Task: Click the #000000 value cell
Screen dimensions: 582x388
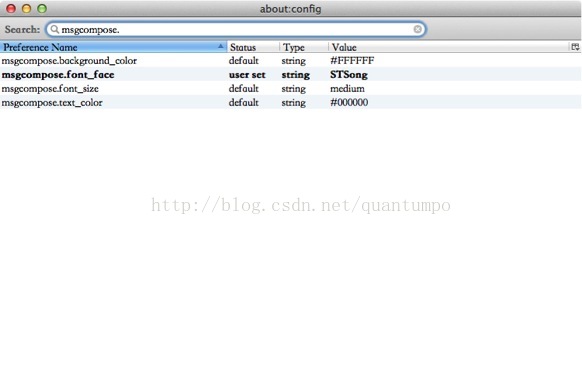Action: pyautogui.click(x=349, y=102)
